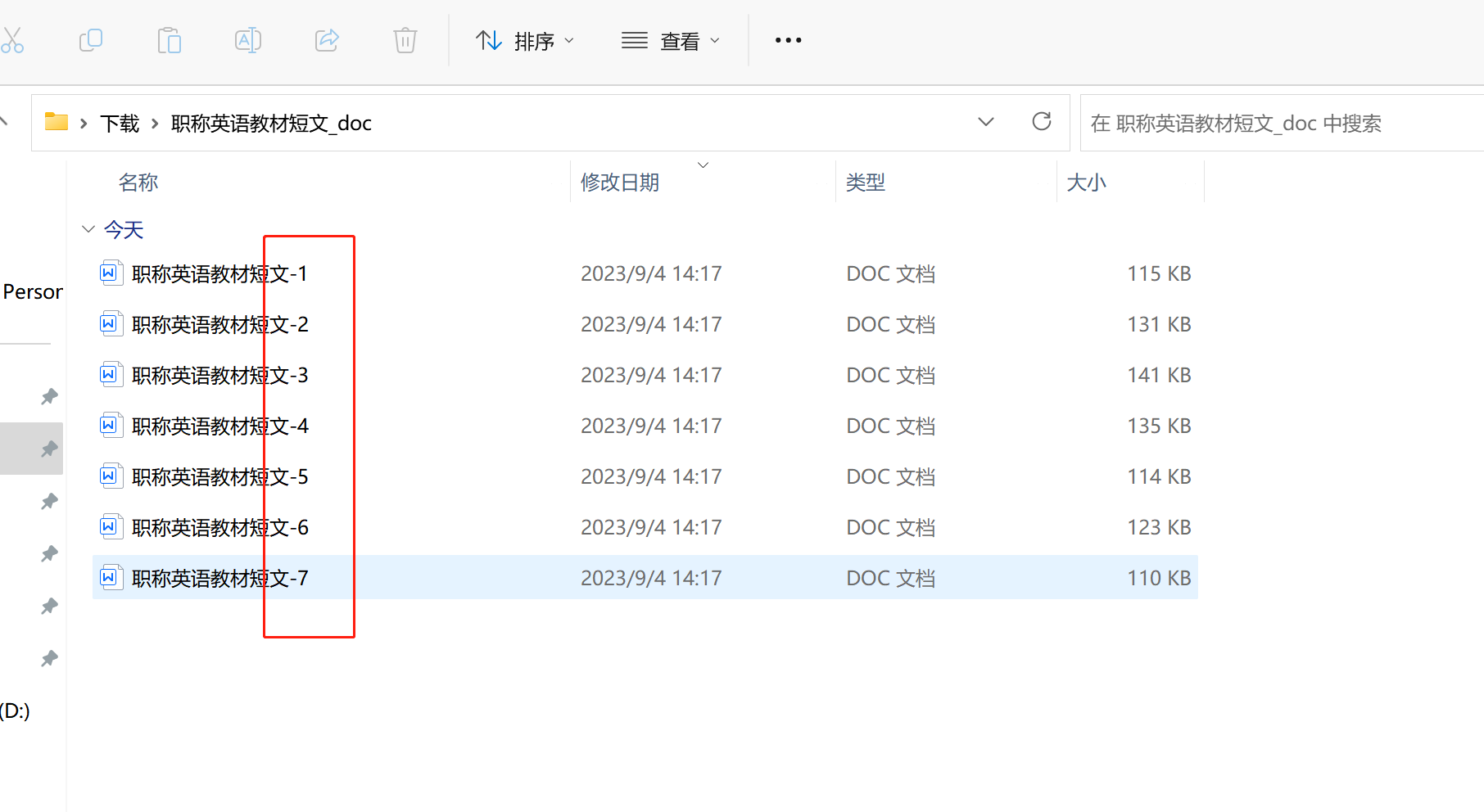This screenshot has width=1484, height=812.
Task: Click the Delete trash icon
Action: [x=405, y=39]
